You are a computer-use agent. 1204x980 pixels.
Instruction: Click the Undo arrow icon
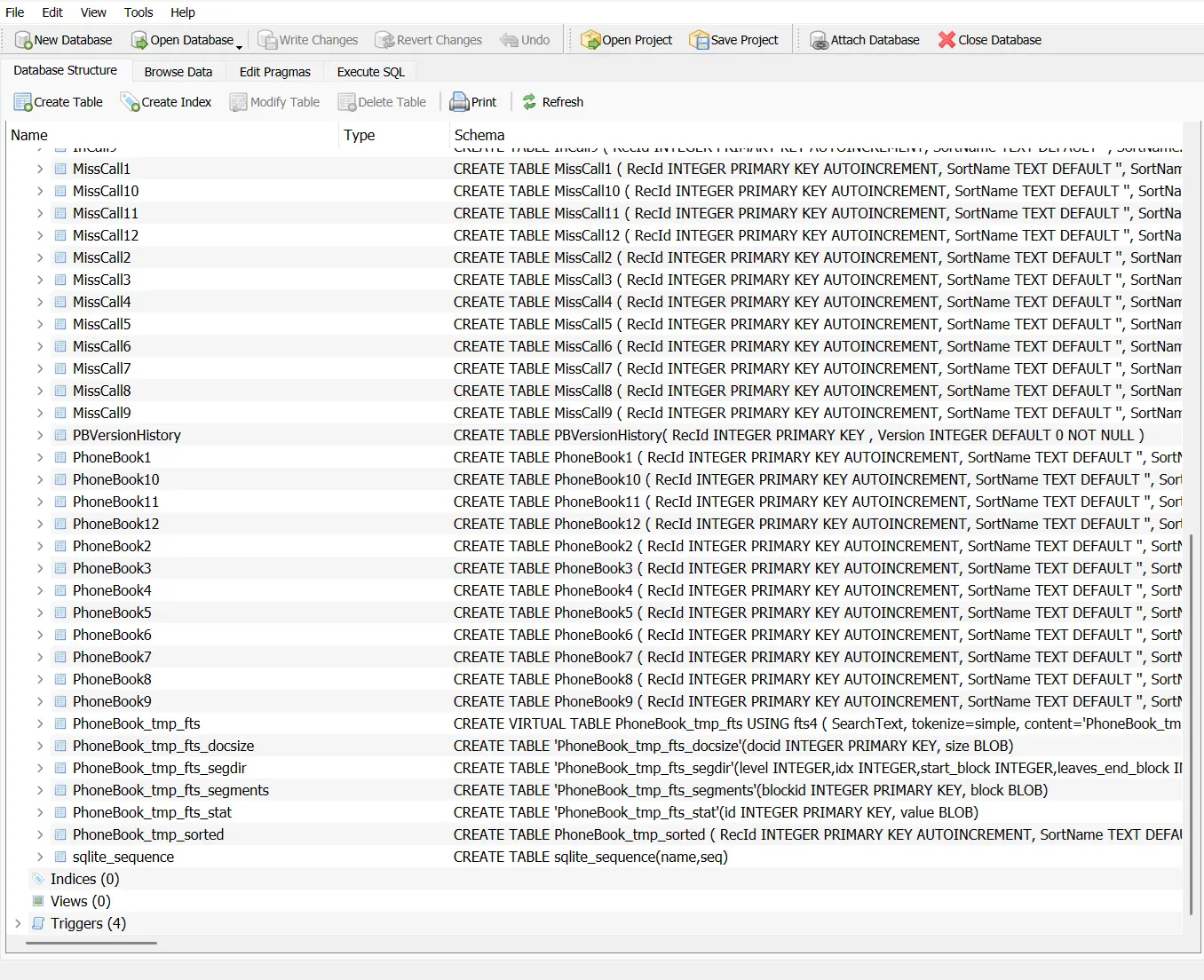point(509,40)
